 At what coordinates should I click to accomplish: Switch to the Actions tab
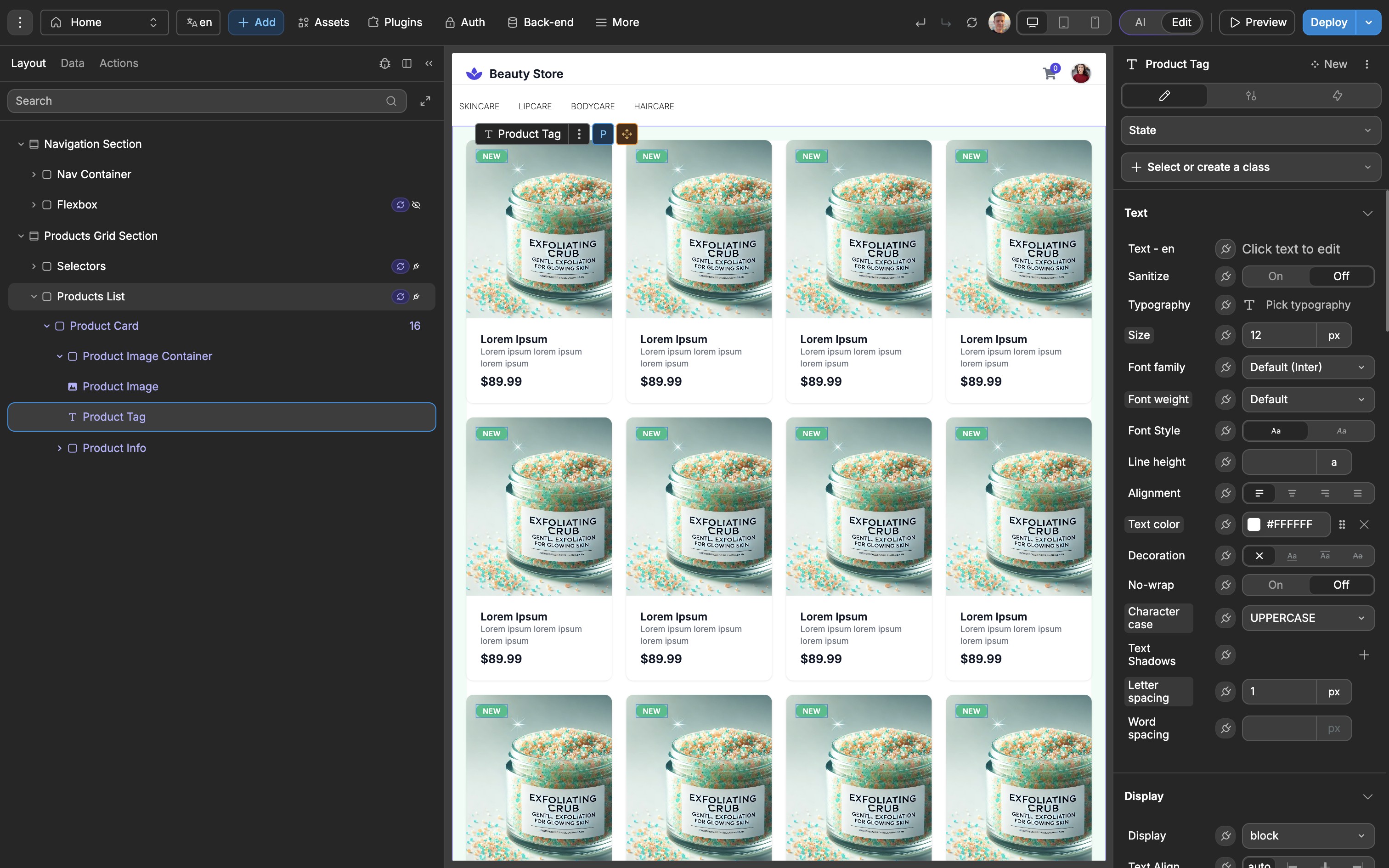pyautogui.click(x=119, y=63)
